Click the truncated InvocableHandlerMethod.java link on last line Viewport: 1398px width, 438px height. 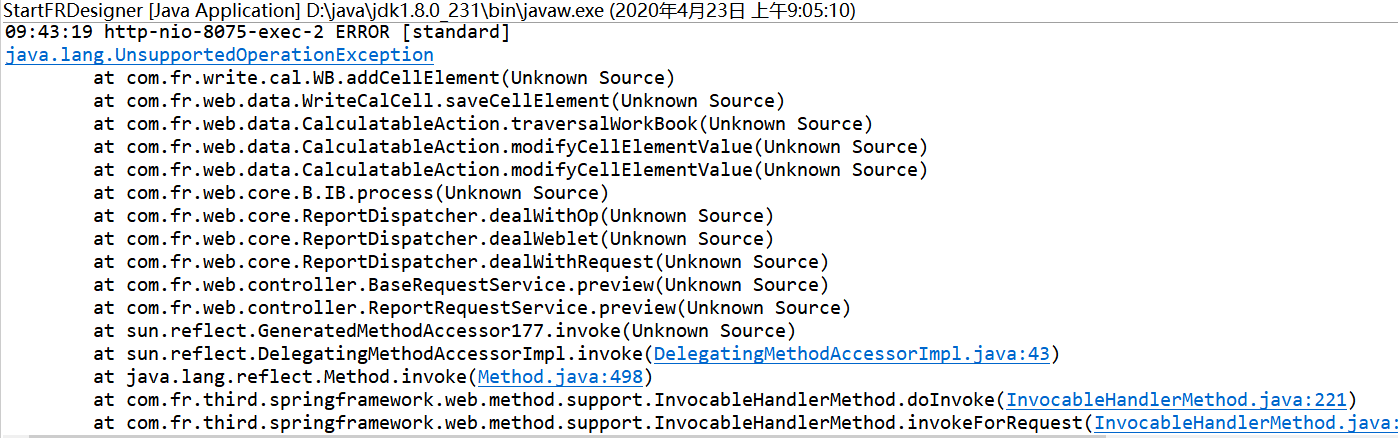click(x=1245, y=423)
